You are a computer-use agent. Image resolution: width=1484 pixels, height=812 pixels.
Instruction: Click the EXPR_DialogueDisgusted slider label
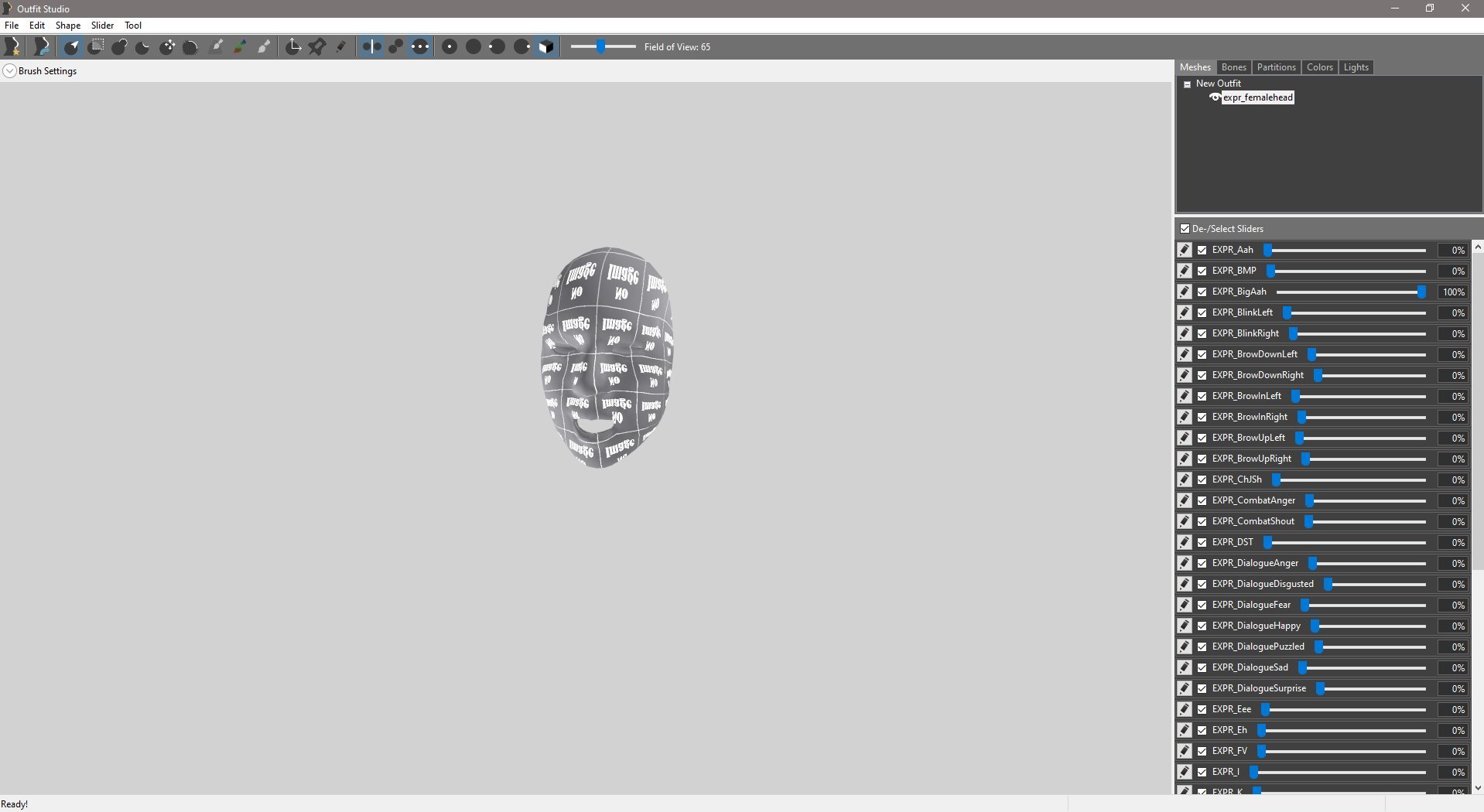click(1263, 585)
